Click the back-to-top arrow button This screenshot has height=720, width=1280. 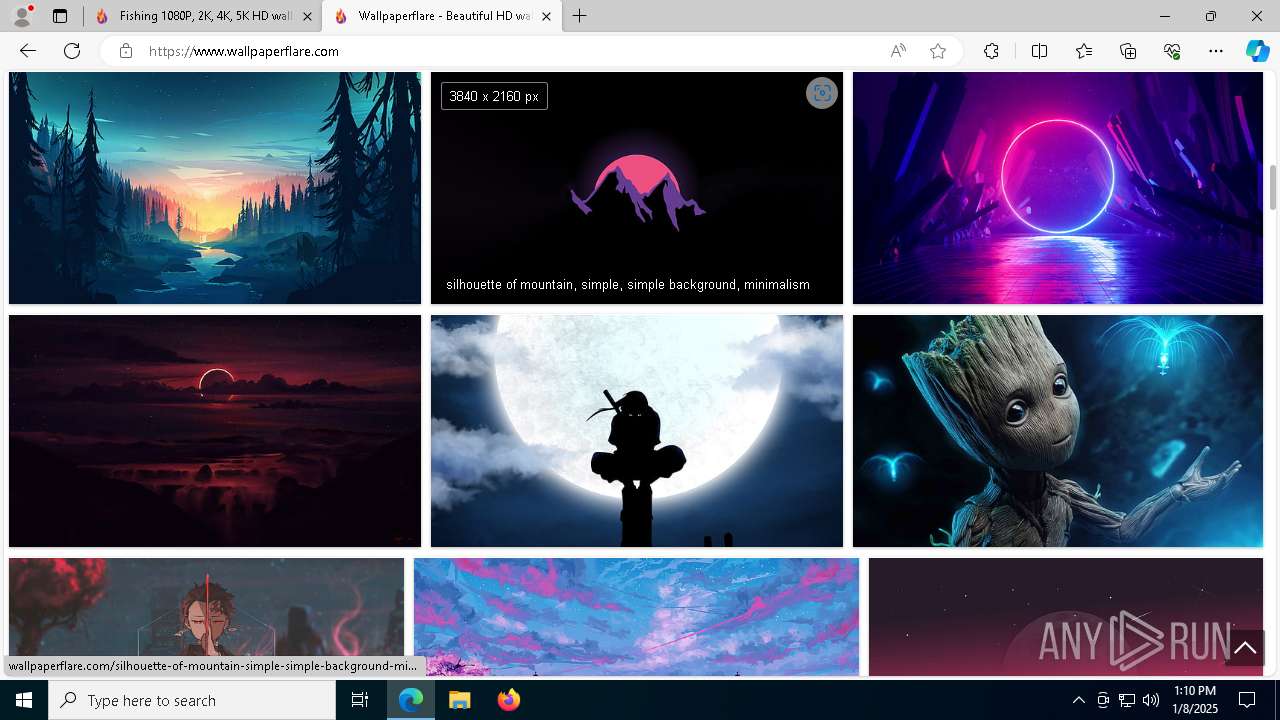coord(1245,648)
